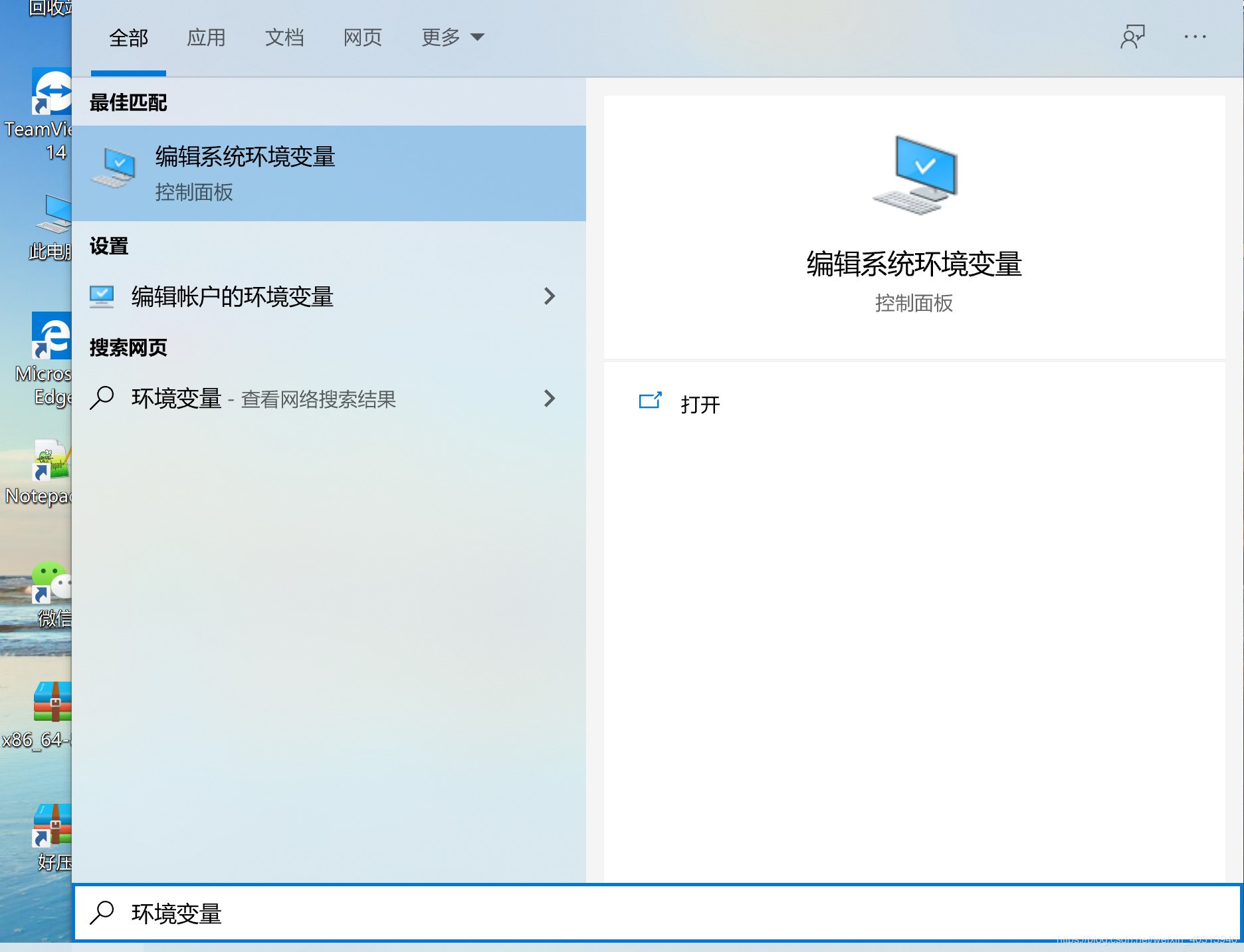Image resolution: width=1244 pixels, height=952 pixels.
Task: Expand the 更多 dropdown
Action: pyautogui.click(x=453, y=38)
